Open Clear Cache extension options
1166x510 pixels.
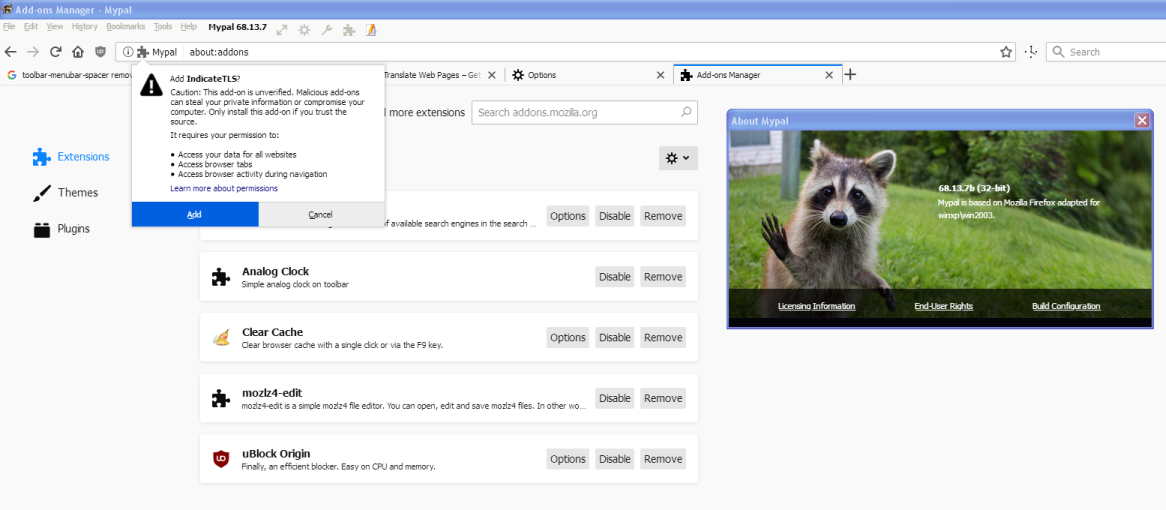coord(567,338)
